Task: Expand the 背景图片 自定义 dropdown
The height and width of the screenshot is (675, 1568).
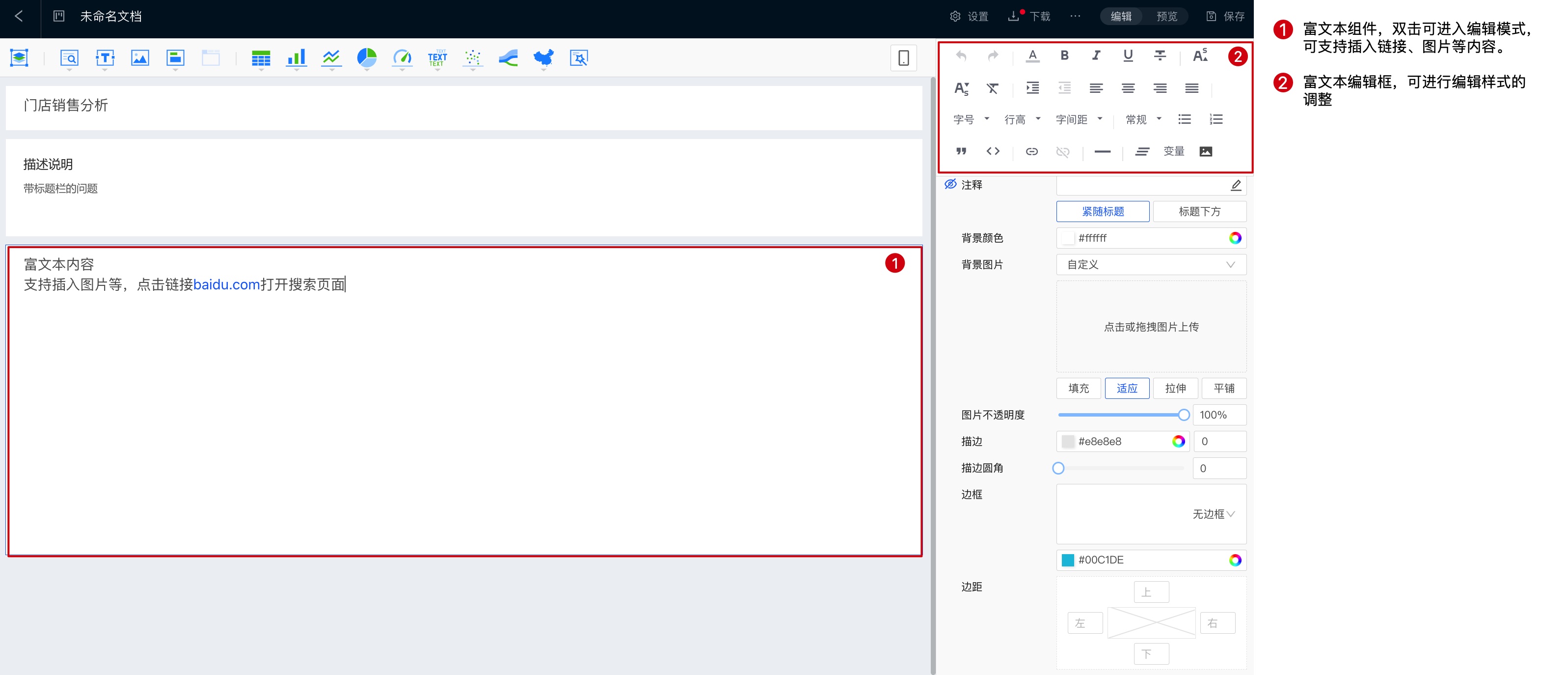Action: tap(1151, 264)
